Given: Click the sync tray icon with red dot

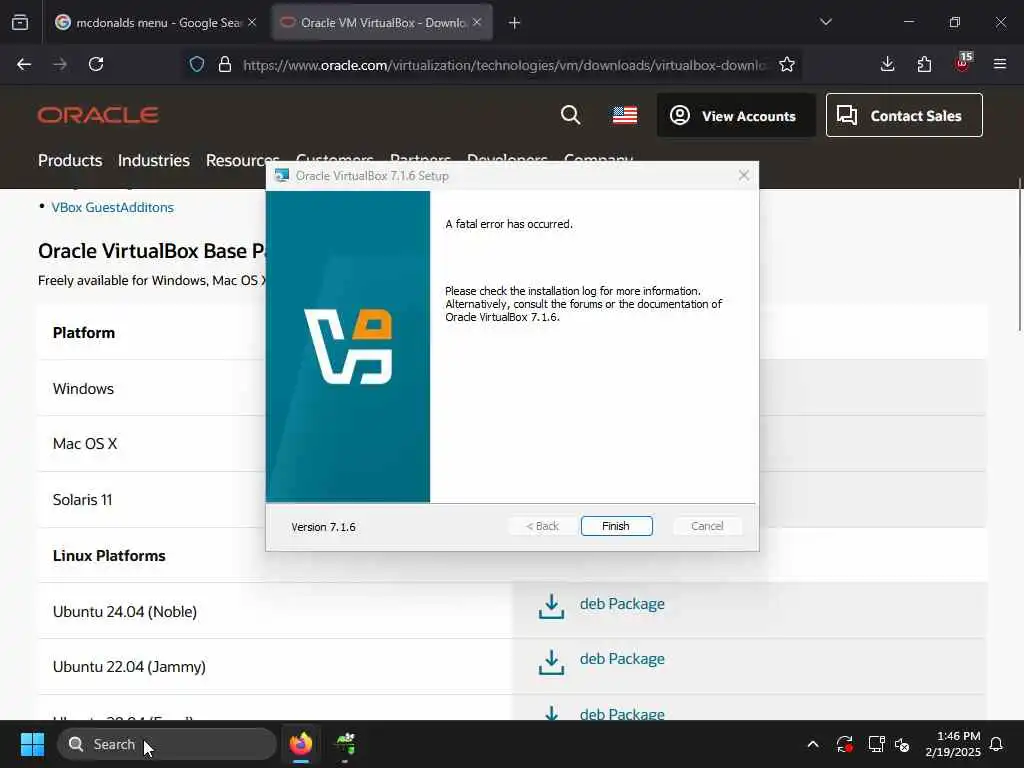Looking at the screenshot, I should coord(844,744).
